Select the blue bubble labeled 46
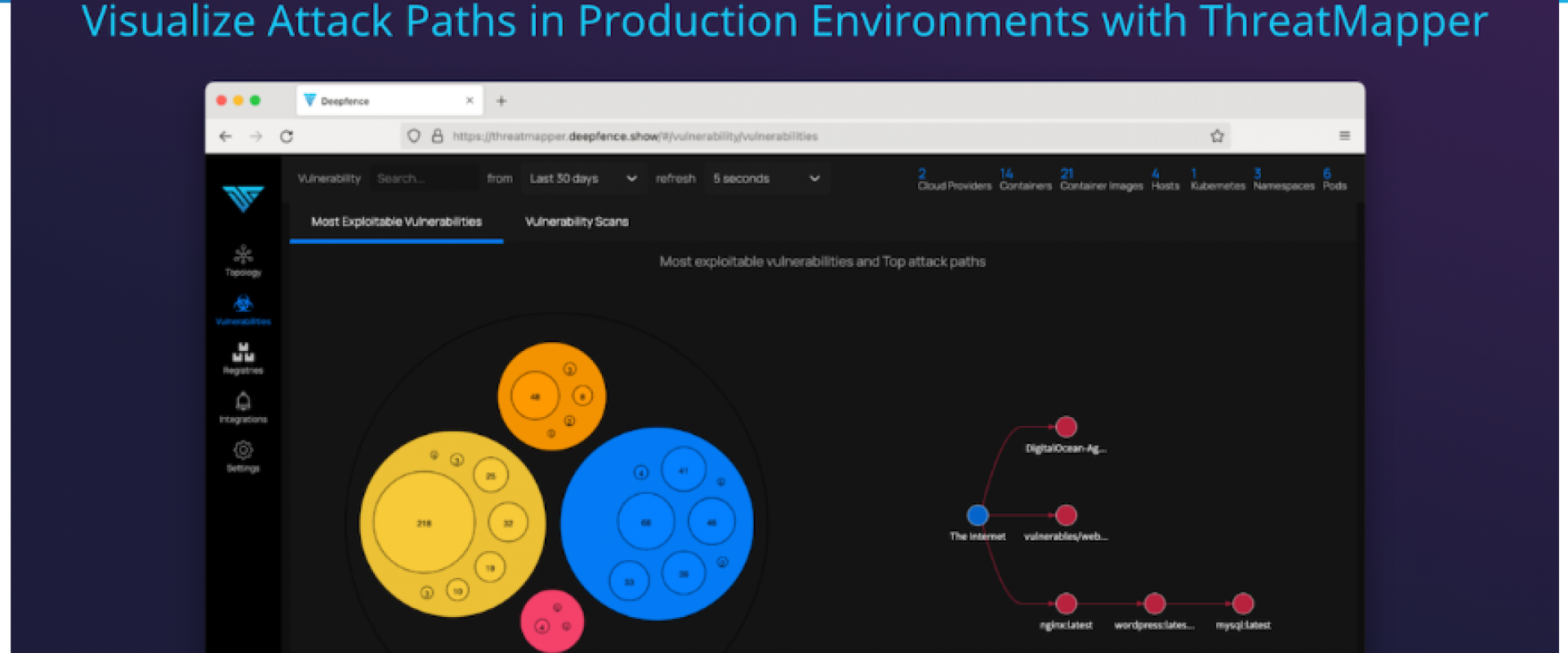This screenshot has width=1568, height=653. [x=711, y=522]
